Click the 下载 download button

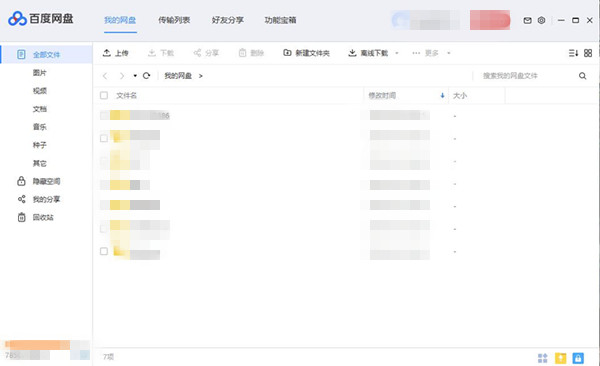tap(161, 53)
